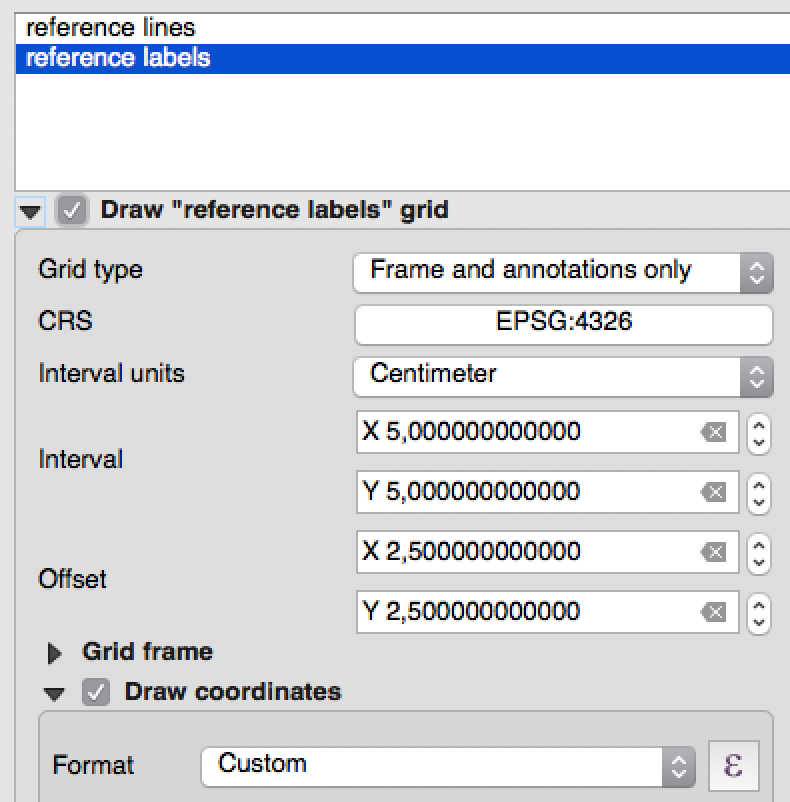Open the coordinate Format dropdown

click(x=447, y=766)
